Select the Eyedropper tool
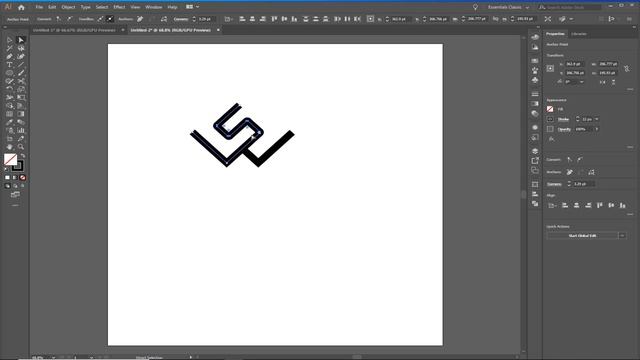640x360 pixels. [9, 122]
